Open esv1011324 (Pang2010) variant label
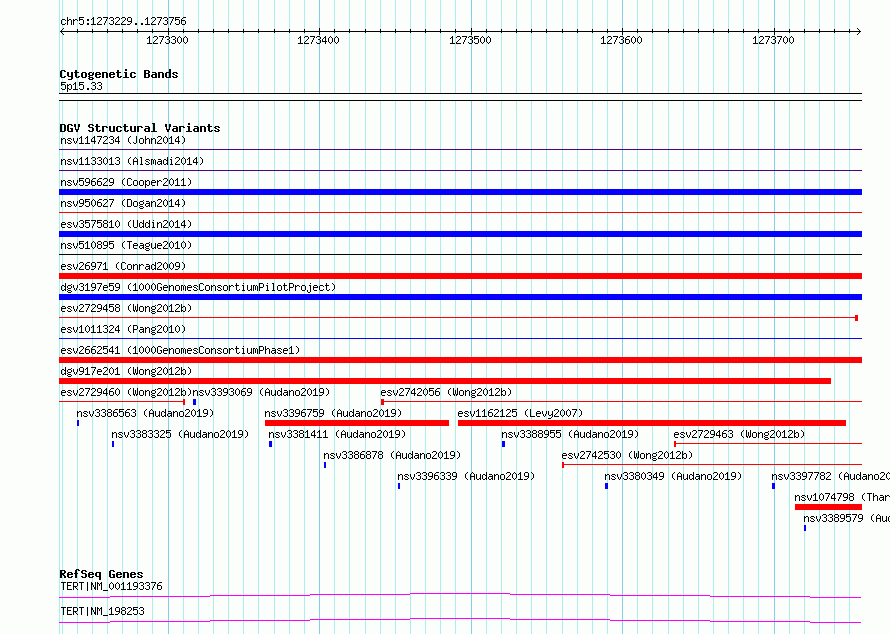890x634 pixels. [x=123, y=329]
